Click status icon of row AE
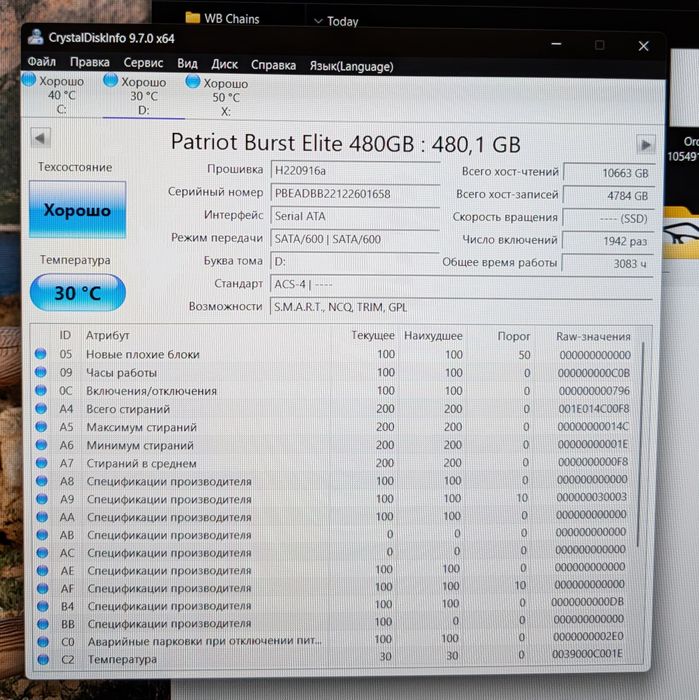Image resolution: width=699 pixels, height=700 pixels. tap(42, 570)
